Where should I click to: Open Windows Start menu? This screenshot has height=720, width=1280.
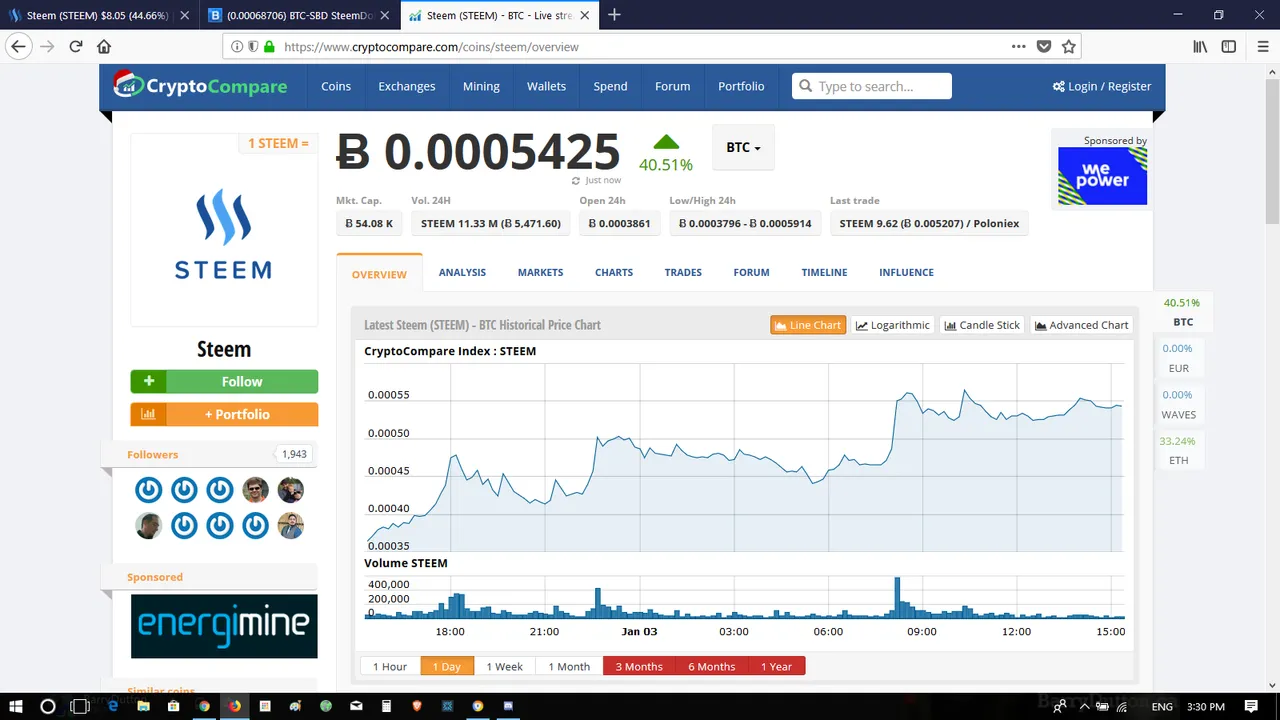click(16, 706)
